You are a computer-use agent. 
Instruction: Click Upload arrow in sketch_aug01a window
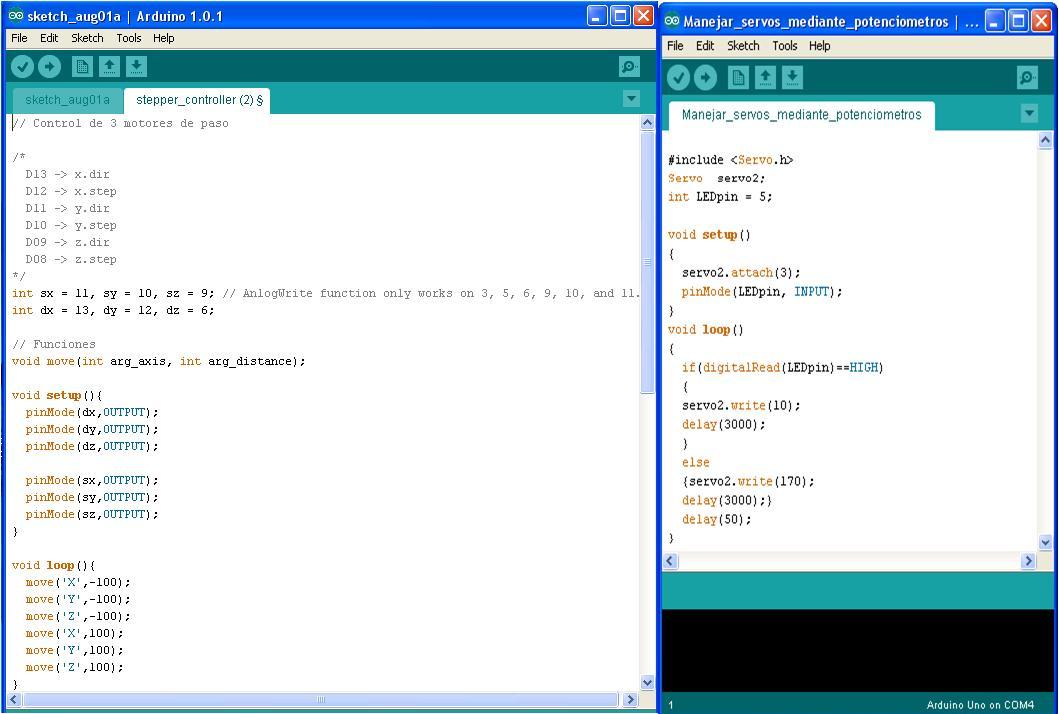coord(49,66)
